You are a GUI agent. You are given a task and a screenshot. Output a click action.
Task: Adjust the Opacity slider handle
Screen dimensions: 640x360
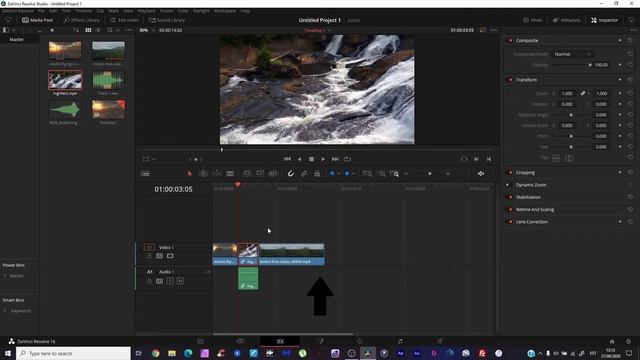590,65
